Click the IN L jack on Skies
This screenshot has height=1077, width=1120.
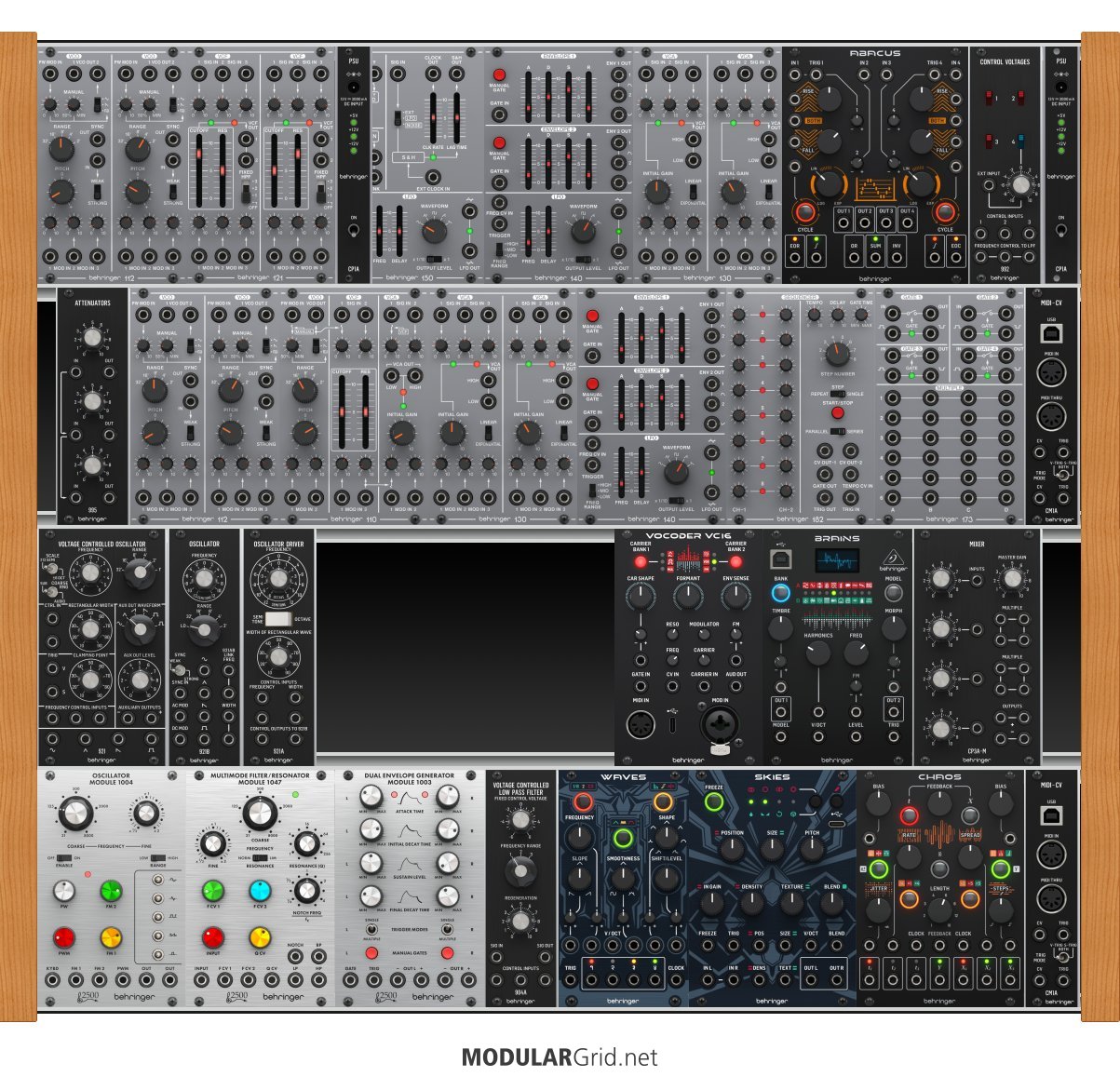708,979
